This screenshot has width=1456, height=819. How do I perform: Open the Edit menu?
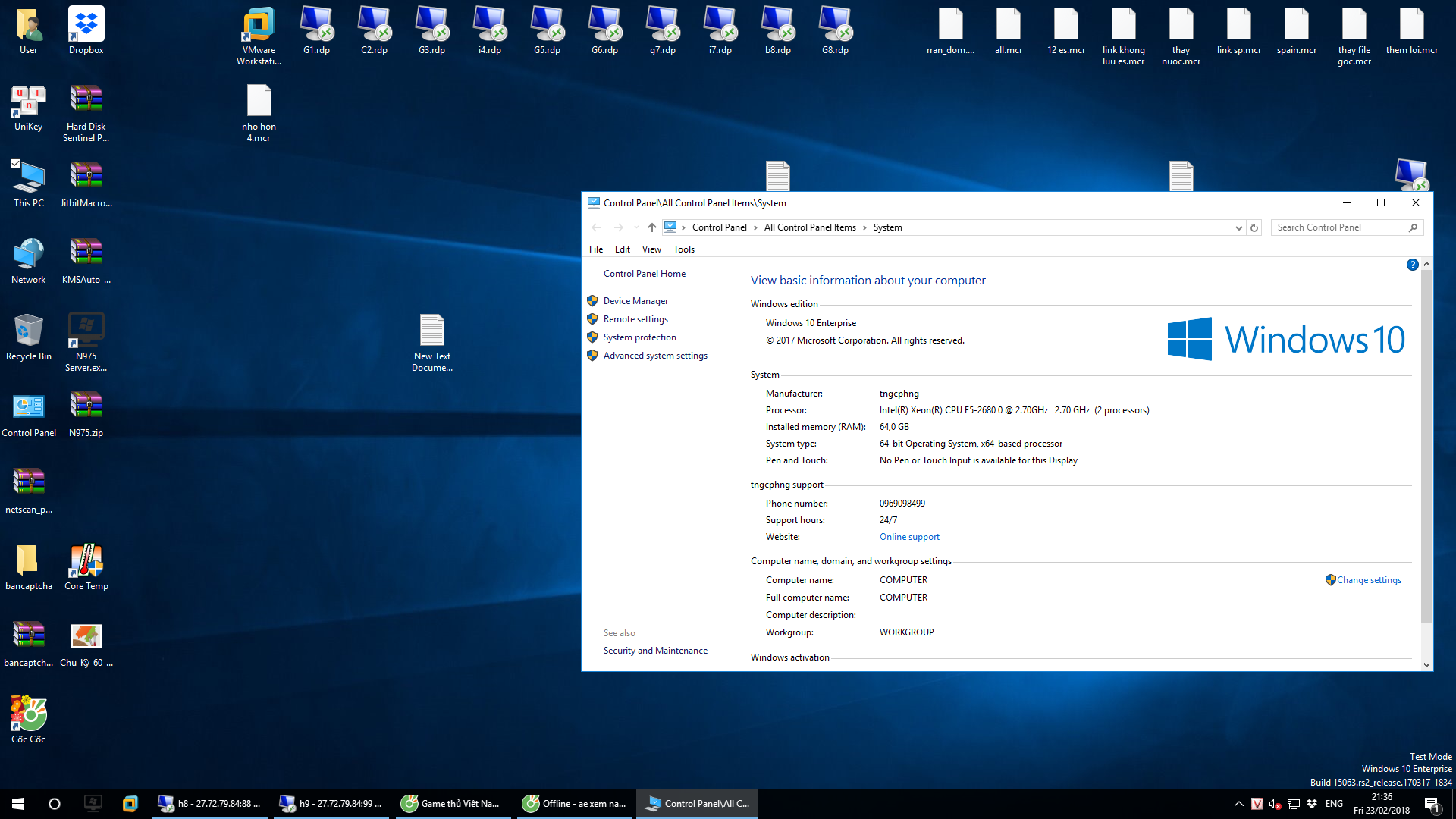623,249
